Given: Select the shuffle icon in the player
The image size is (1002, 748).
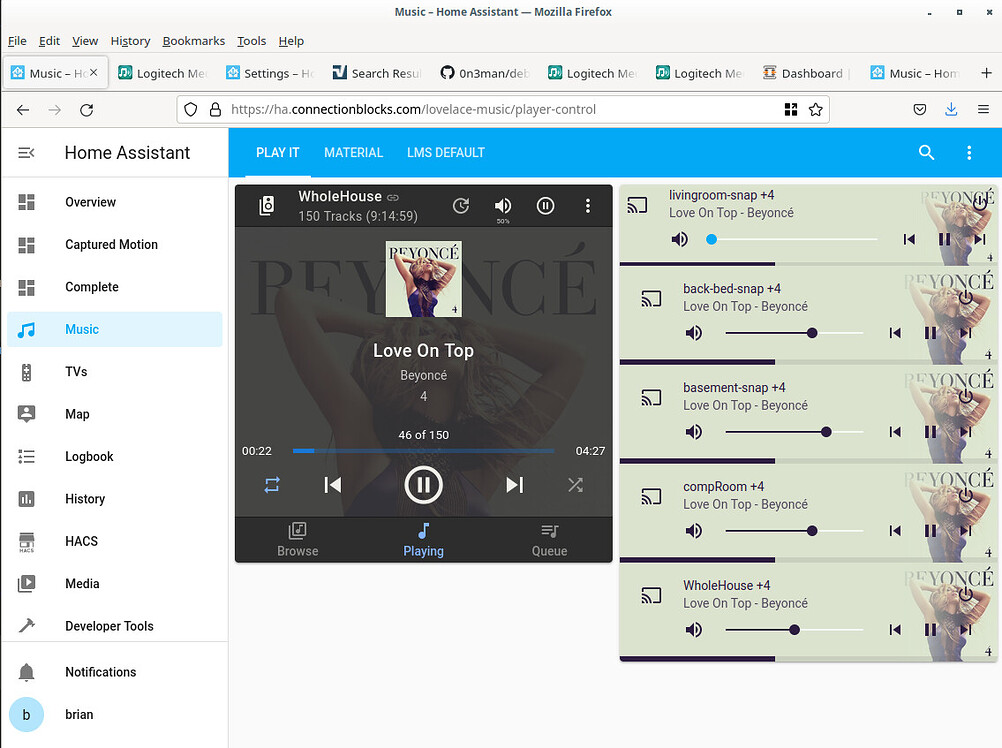Looking at the screenshot, I should (x=575, y=485).
